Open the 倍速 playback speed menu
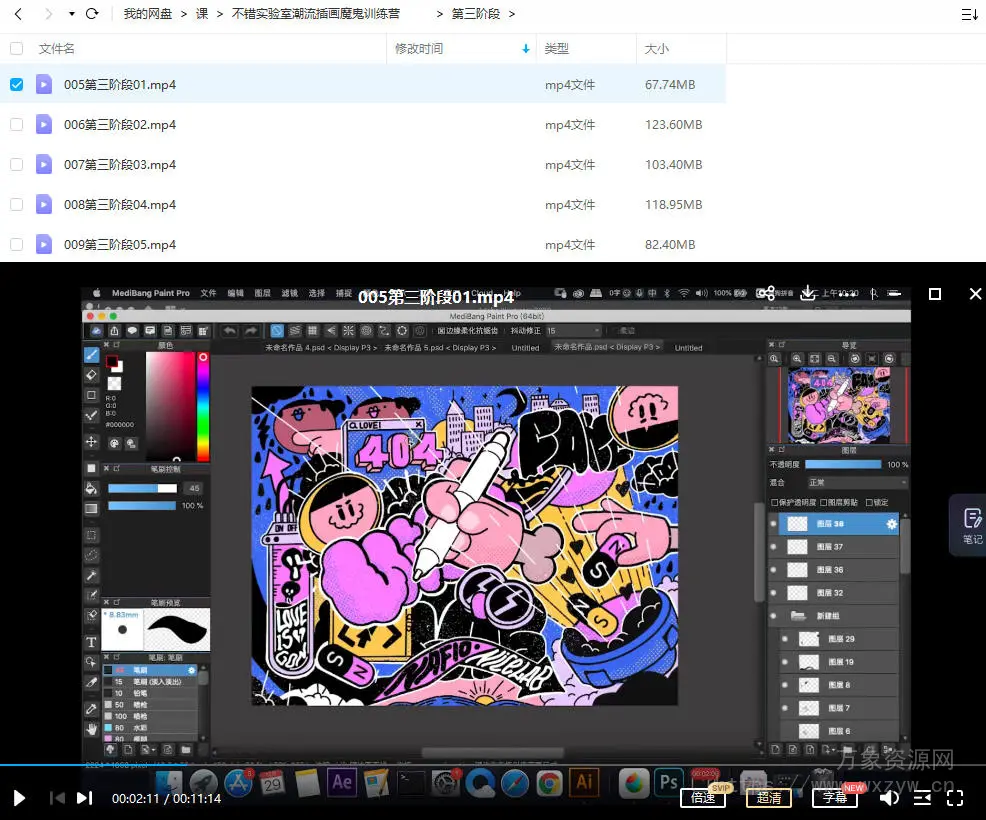 pos(703,798)
